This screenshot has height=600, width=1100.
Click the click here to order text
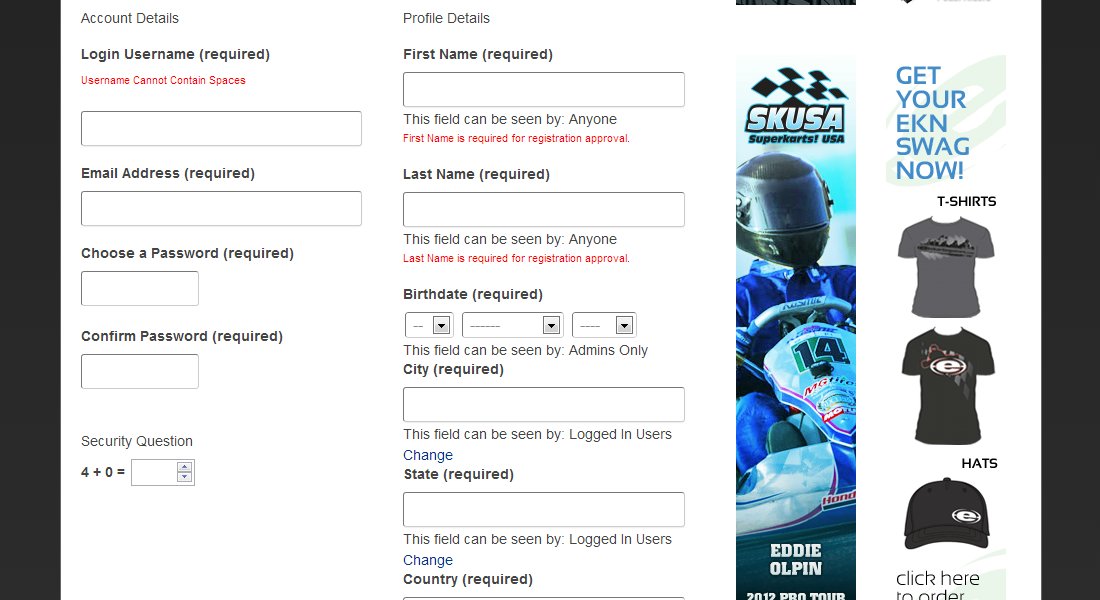(x=937, y=587)
